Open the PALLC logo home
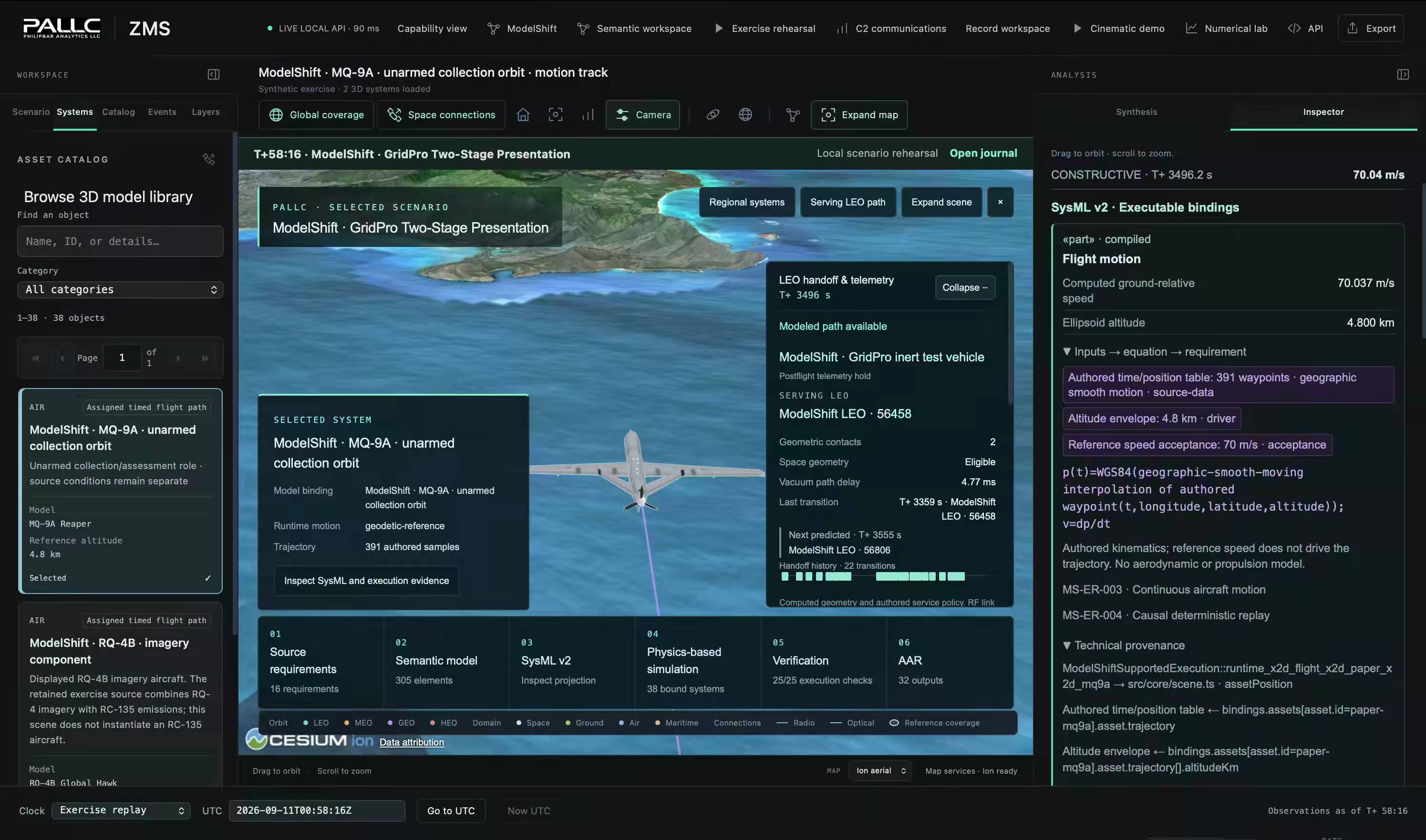This screenshot has width=1426, height=840. 62,28
